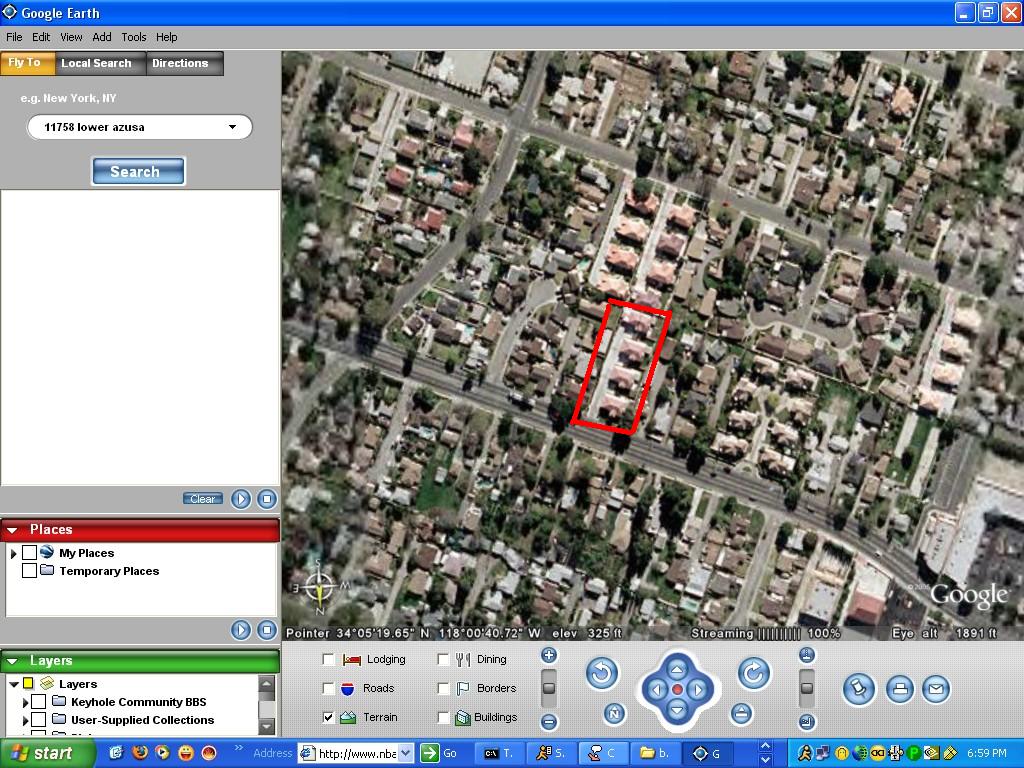The width and height of the screenshot is (1024, 768).
Task: Enable the Roads checkbox
Action: coord(329,688)
